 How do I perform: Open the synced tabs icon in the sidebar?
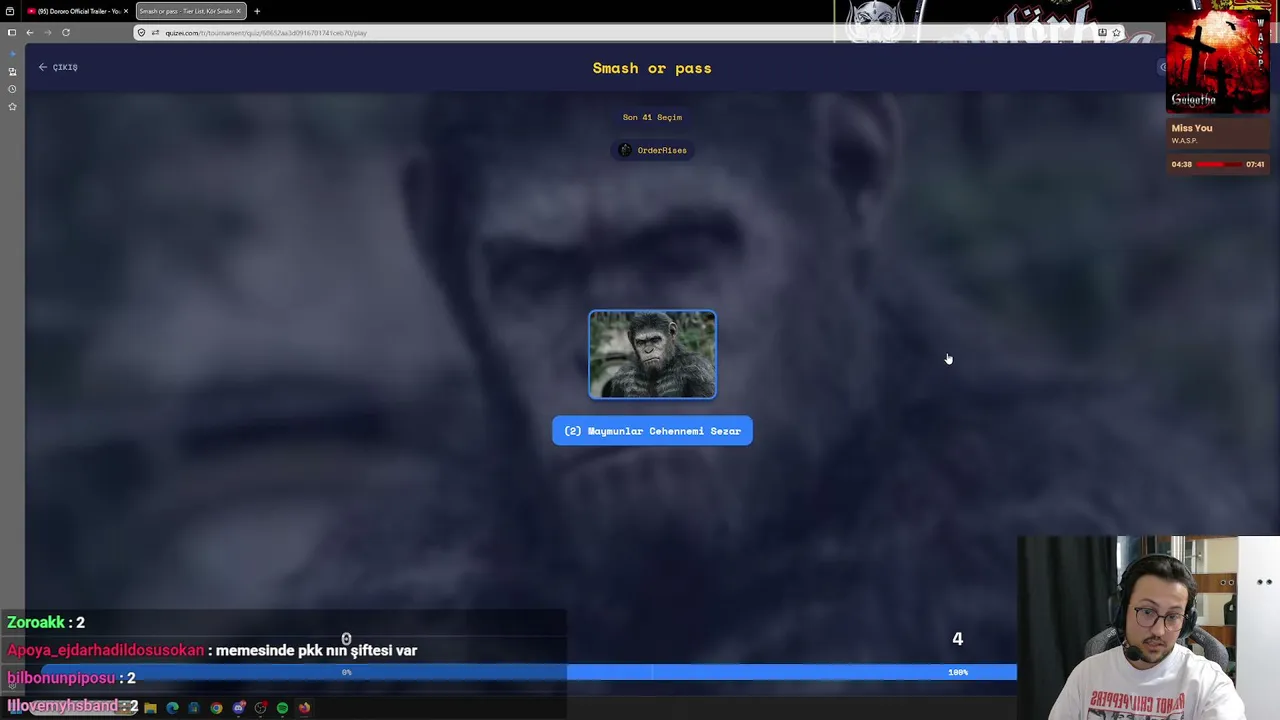[12, 72]
